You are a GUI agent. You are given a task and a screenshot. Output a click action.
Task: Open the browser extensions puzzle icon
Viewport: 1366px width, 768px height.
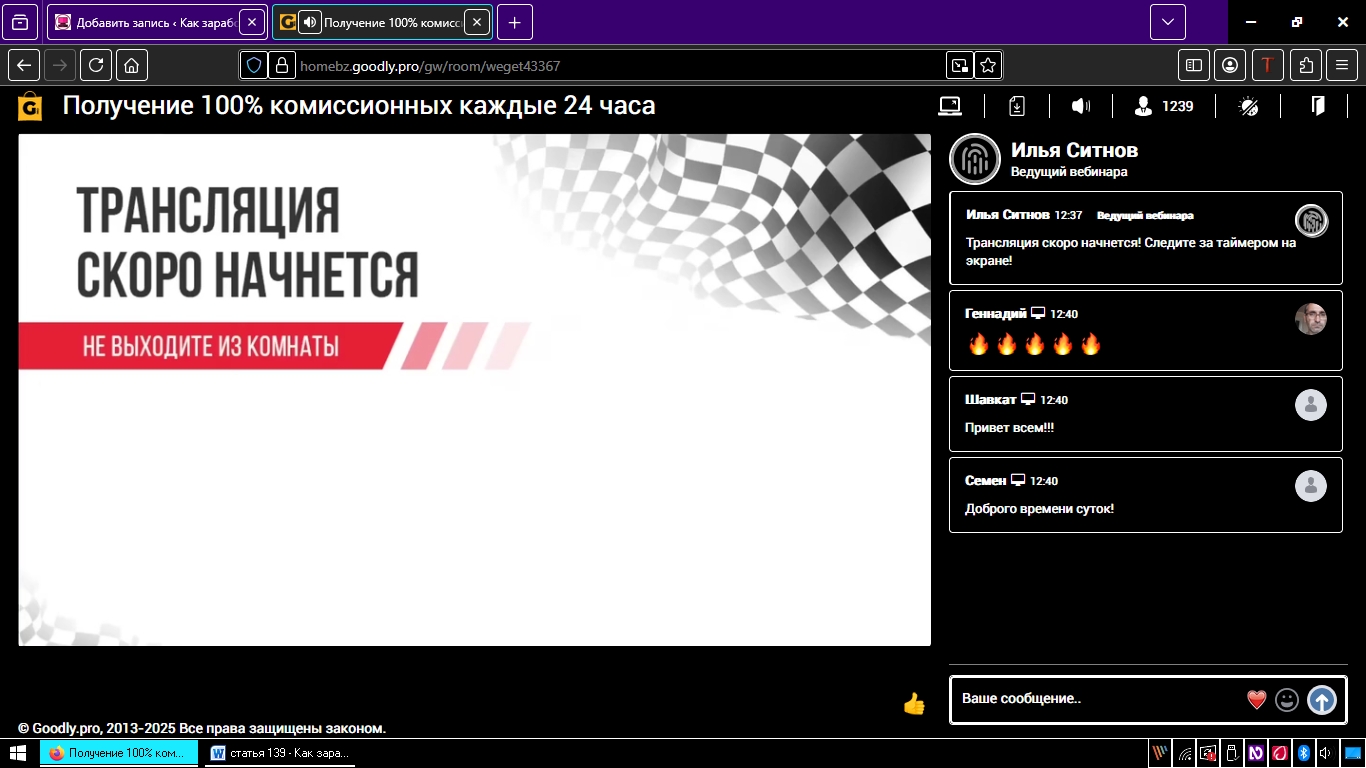point(1306,65)
